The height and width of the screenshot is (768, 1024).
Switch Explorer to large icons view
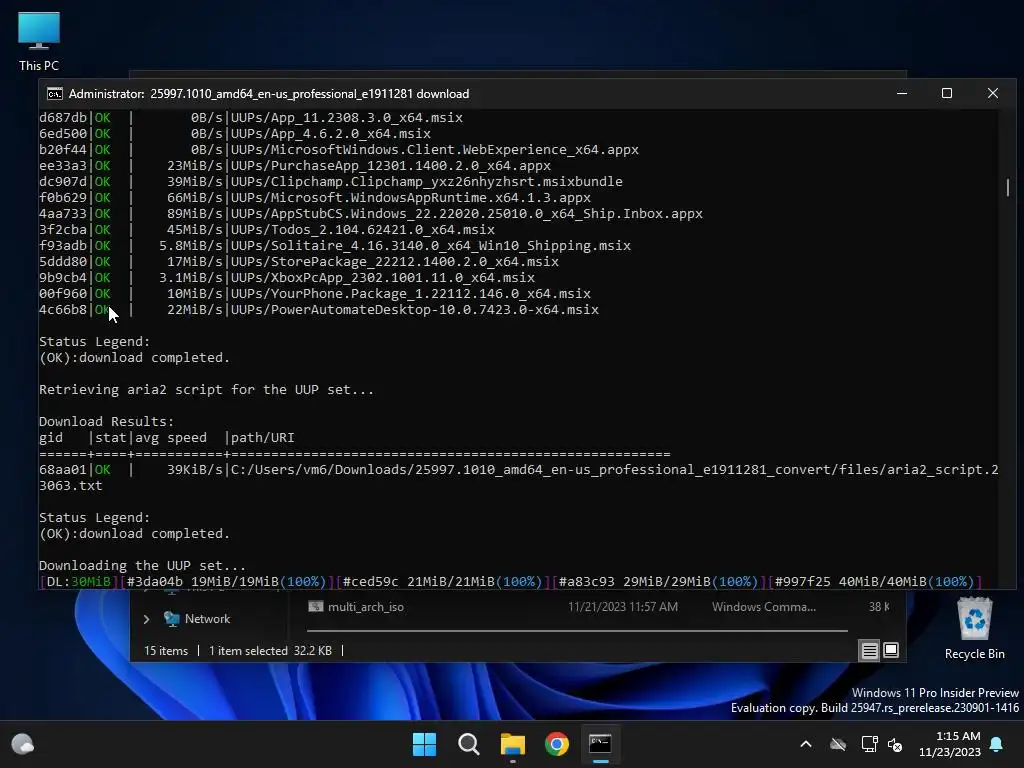coord(891,650)
